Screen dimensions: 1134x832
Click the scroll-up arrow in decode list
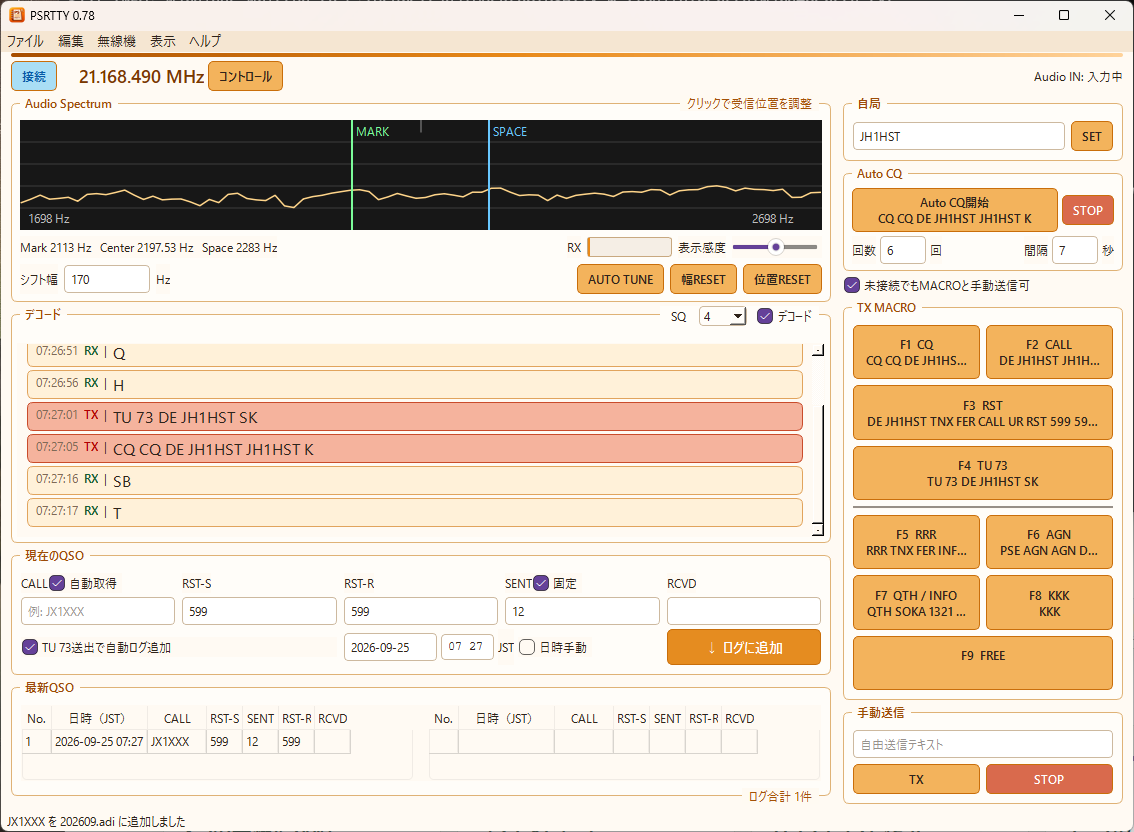tap(818, 350)
